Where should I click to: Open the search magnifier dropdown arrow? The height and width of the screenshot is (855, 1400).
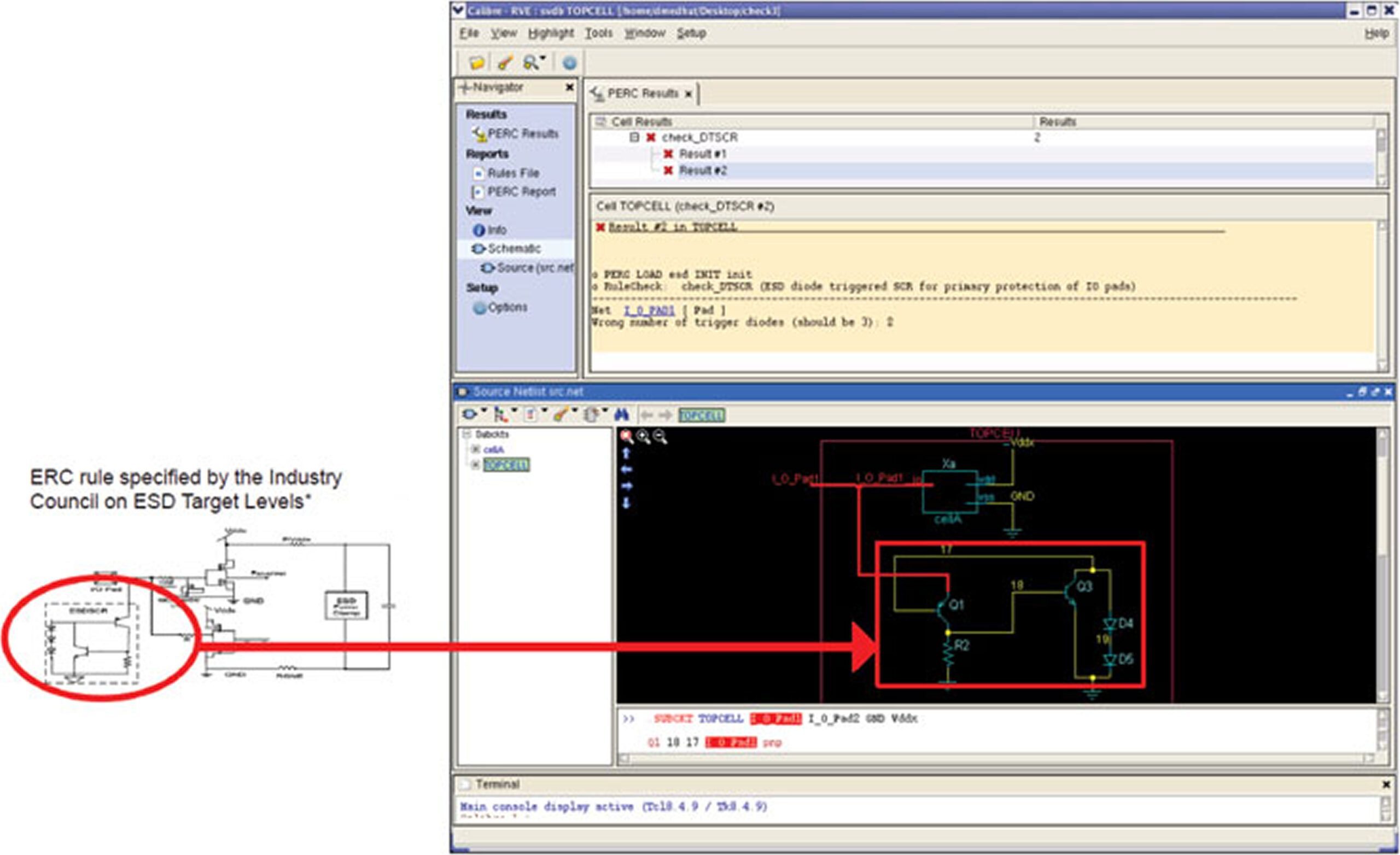(543, 57)
